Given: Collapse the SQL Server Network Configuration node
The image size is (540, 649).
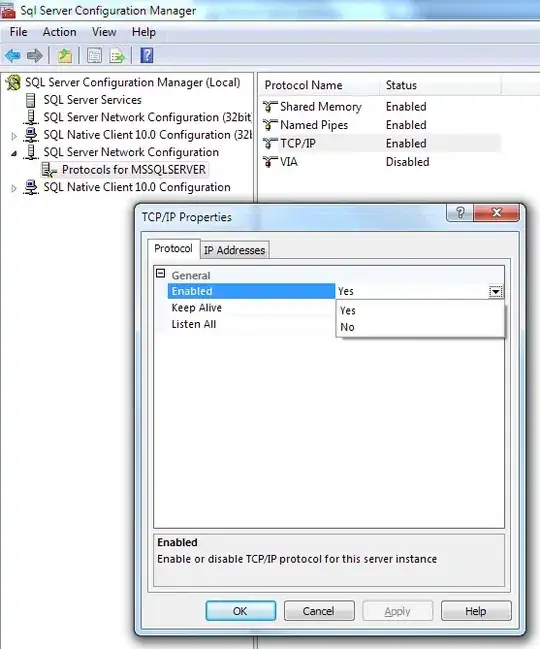Looking at the screenshot, I should click(x=14, y=153).
